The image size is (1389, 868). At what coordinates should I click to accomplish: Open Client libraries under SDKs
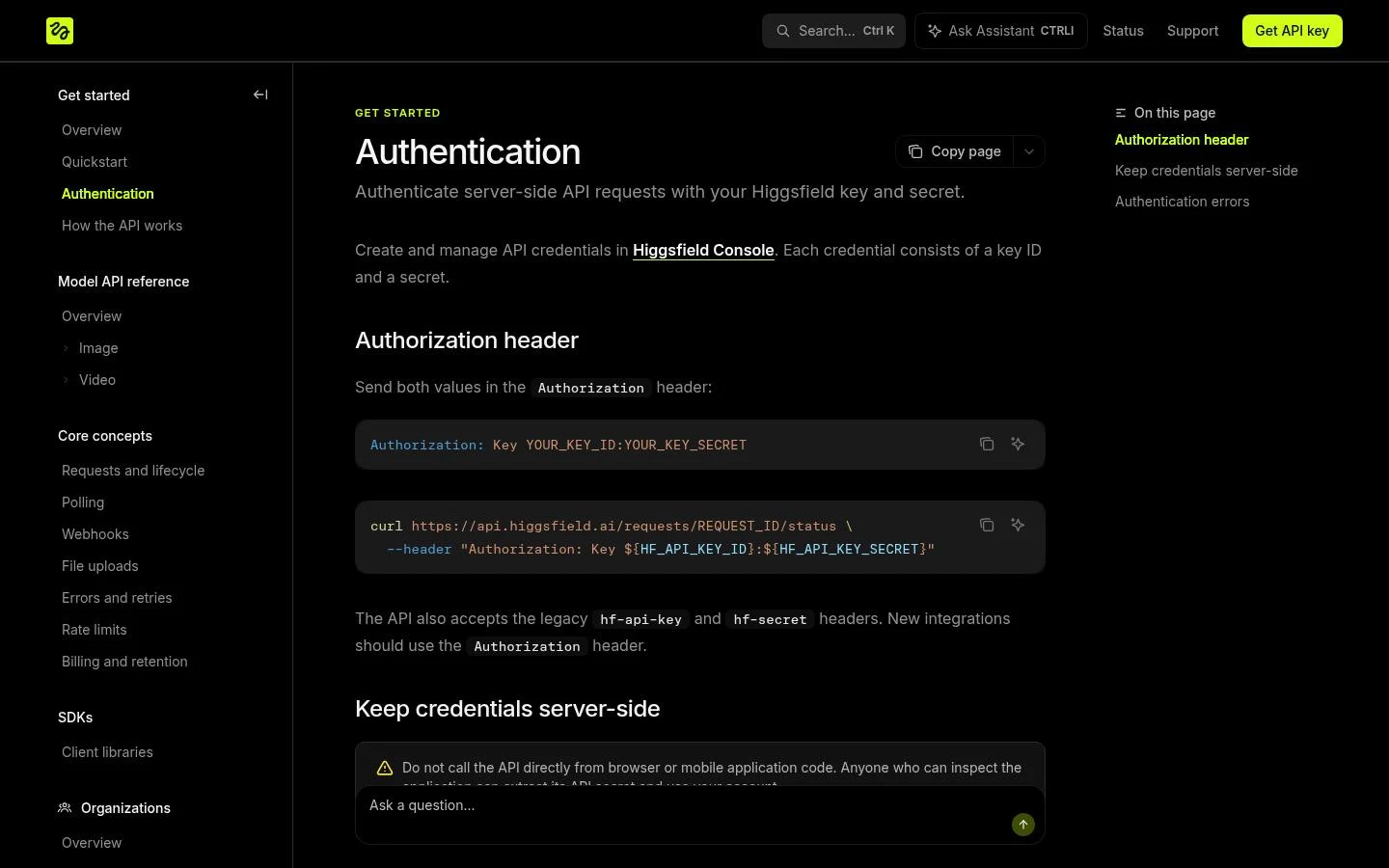(107, 752)
